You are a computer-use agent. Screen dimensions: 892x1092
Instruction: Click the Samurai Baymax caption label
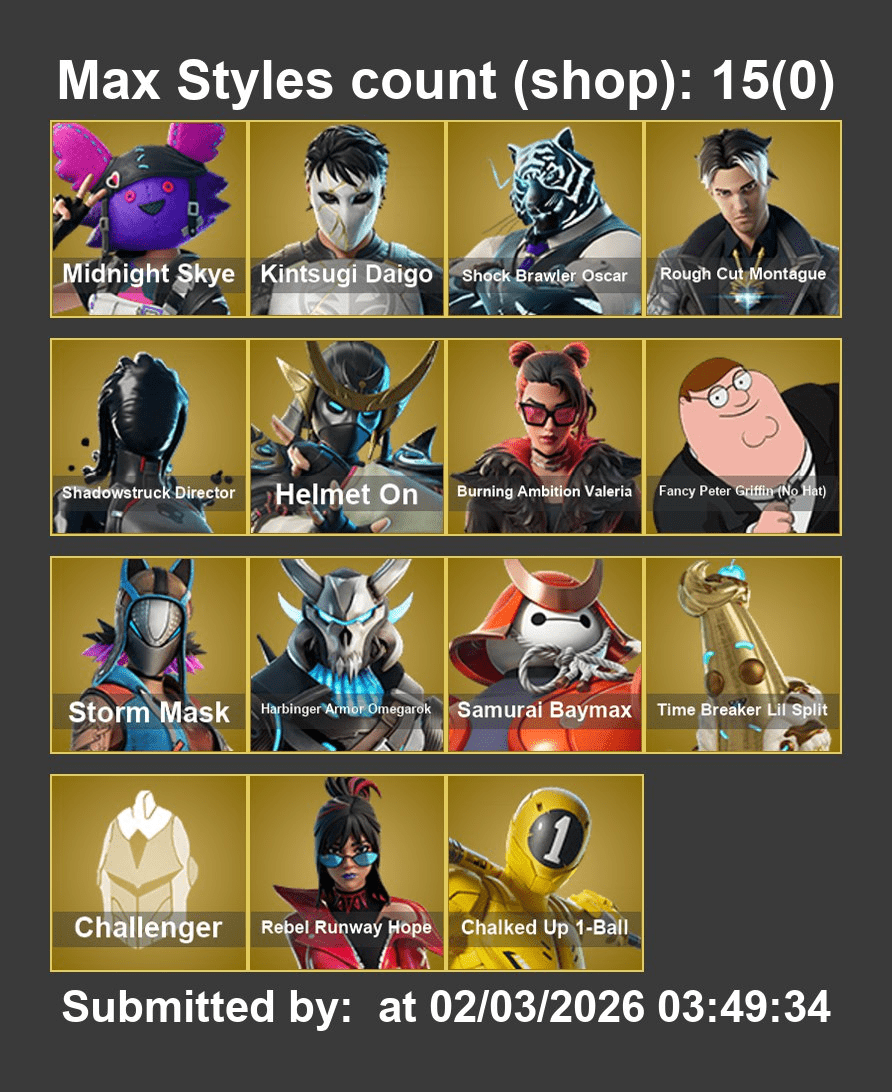coord(545,710)
